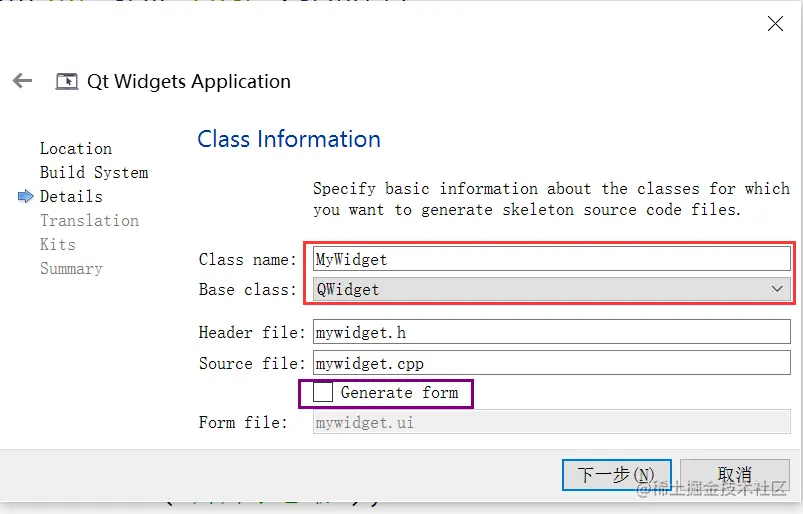This screenshot has height=514, width=803.
Task: Select the Summary wizard step
Action: [x=71, y=268]
